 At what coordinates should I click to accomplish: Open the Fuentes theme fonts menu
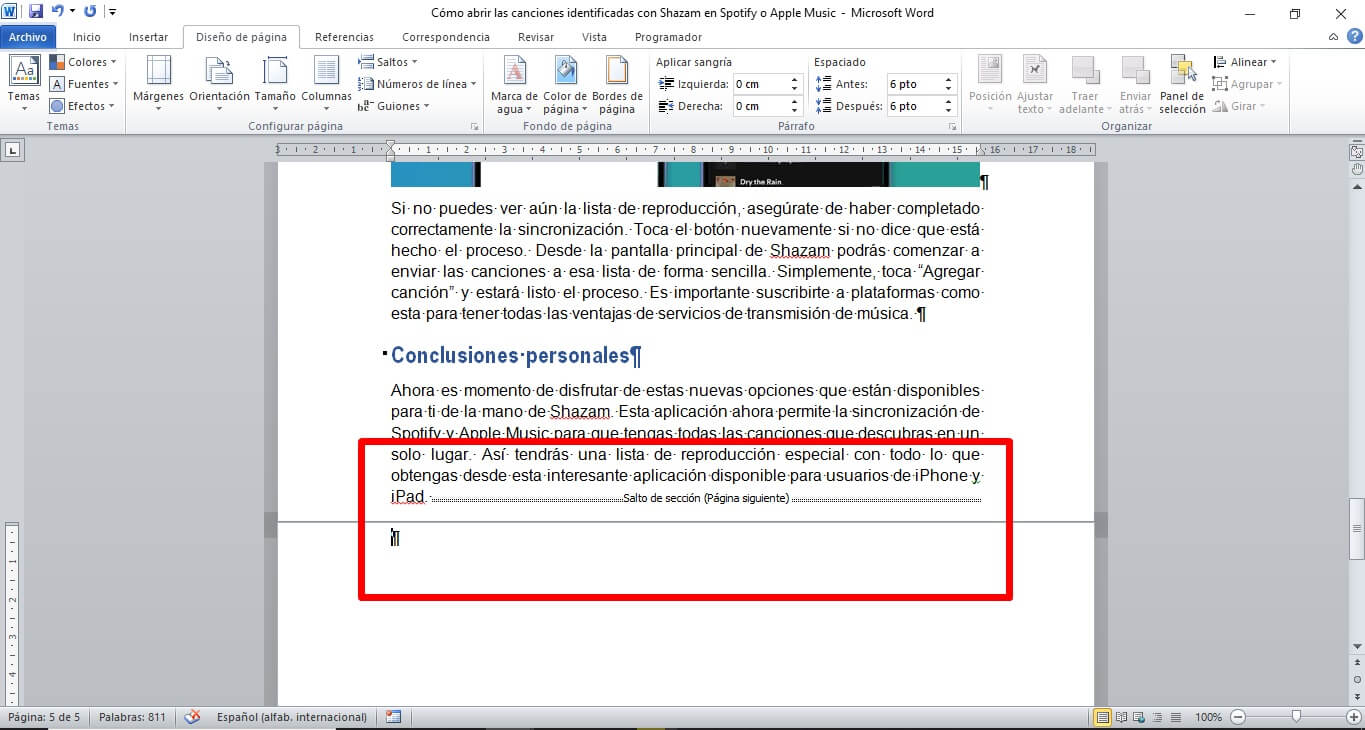pyautogui.click(x=84, y=84)
